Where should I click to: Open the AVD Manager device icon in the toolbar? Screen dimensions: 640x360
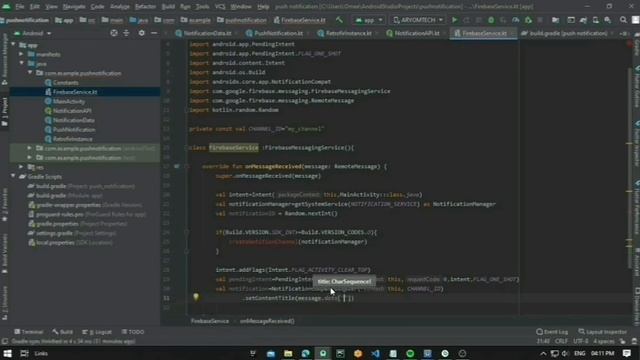(596, 20)
